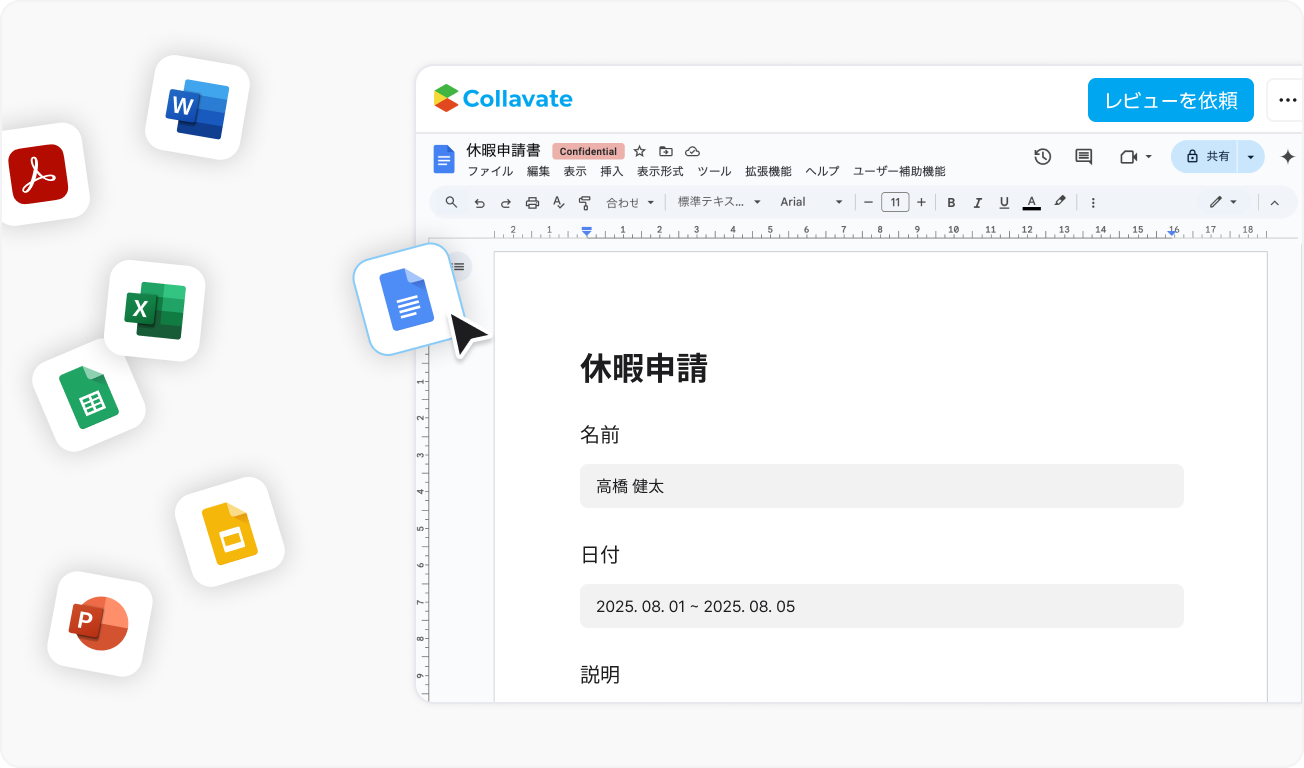
Task: Click the document title 休暇申請書
Action: click(x=503, y=151)
